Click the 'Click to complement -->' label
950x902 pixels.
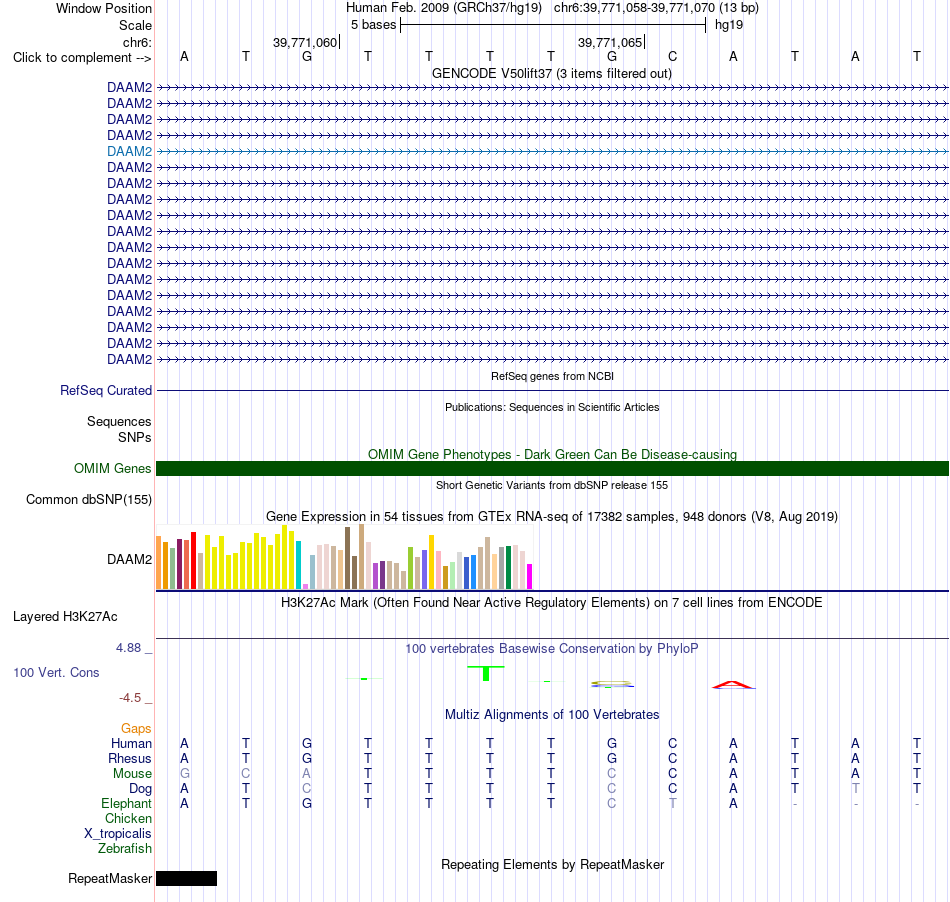coord(82,58)
